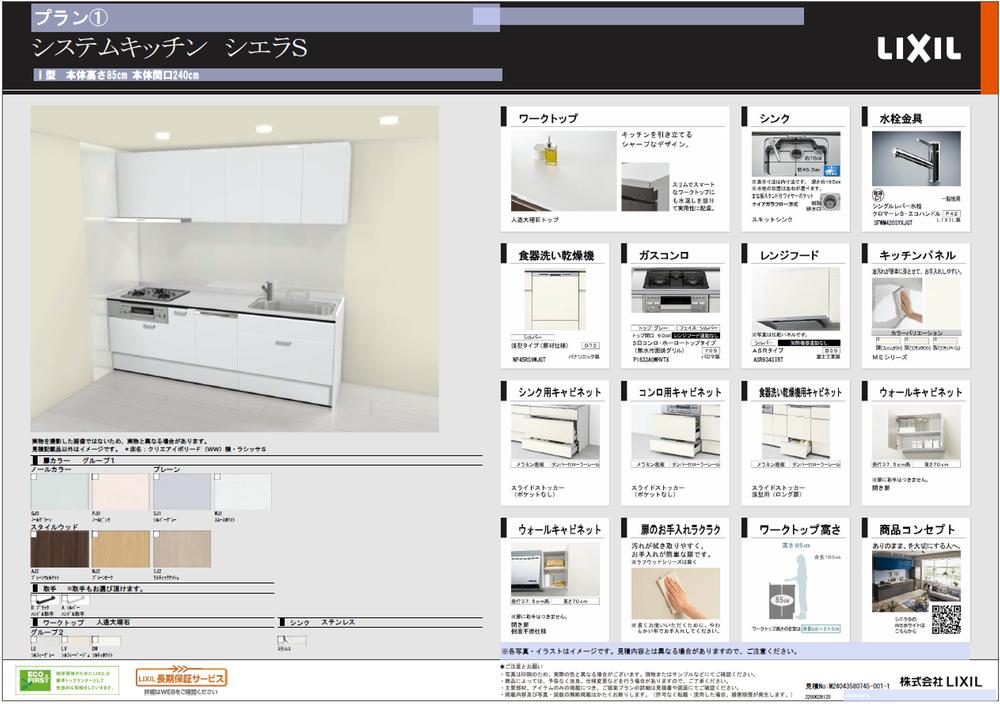Open the 商品コンセプト living room photo

916,581
